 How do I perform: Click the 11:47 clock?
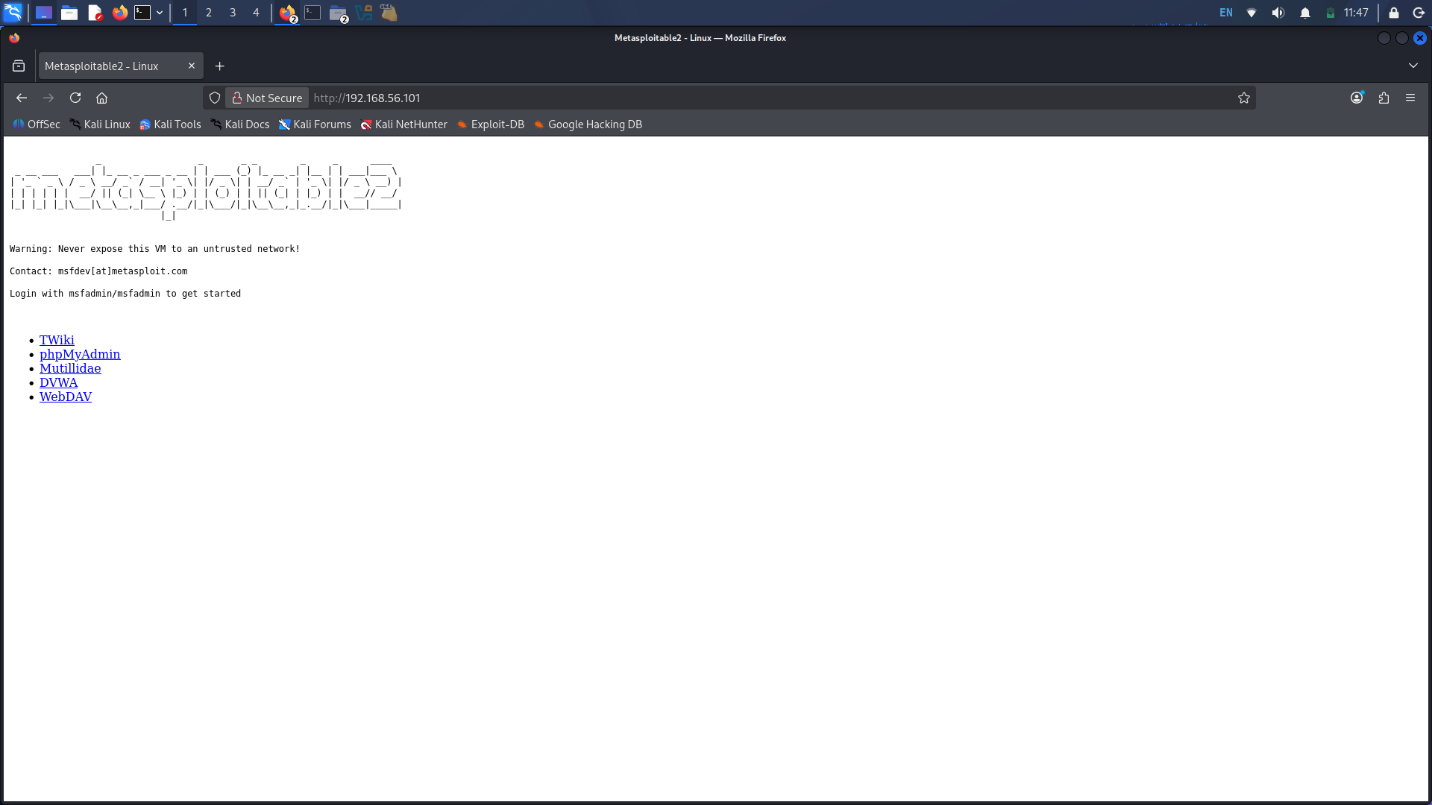pos(1356,13)
